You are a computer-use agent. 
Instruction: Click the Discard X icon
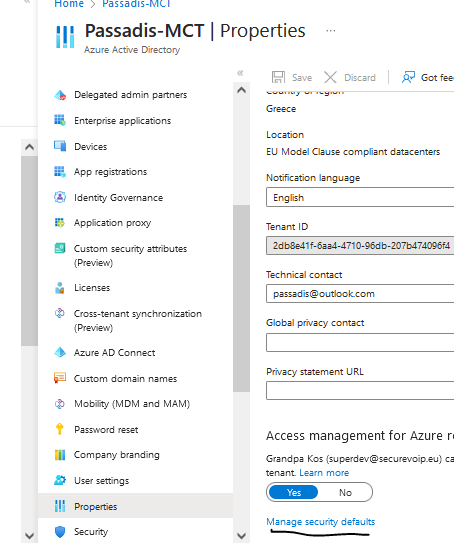330,77
